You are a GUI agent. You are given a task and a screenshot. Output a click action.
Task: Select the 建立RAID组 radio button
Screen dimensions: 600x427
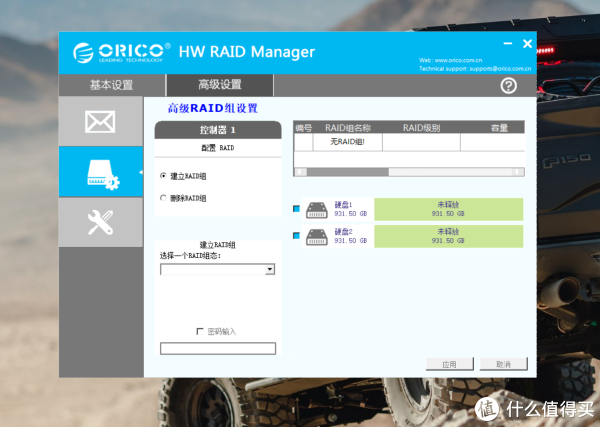point(164,175)
